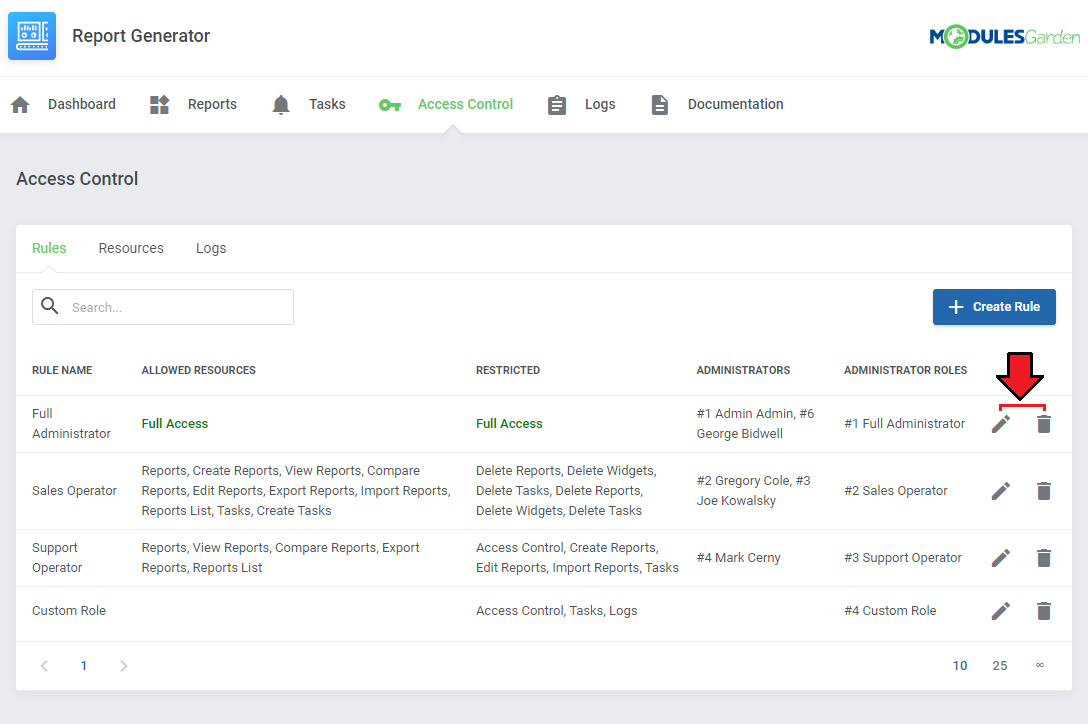The image size is (1088, 724).
Task: Click the Allowed Resources column header
Action: click(198, 370)
